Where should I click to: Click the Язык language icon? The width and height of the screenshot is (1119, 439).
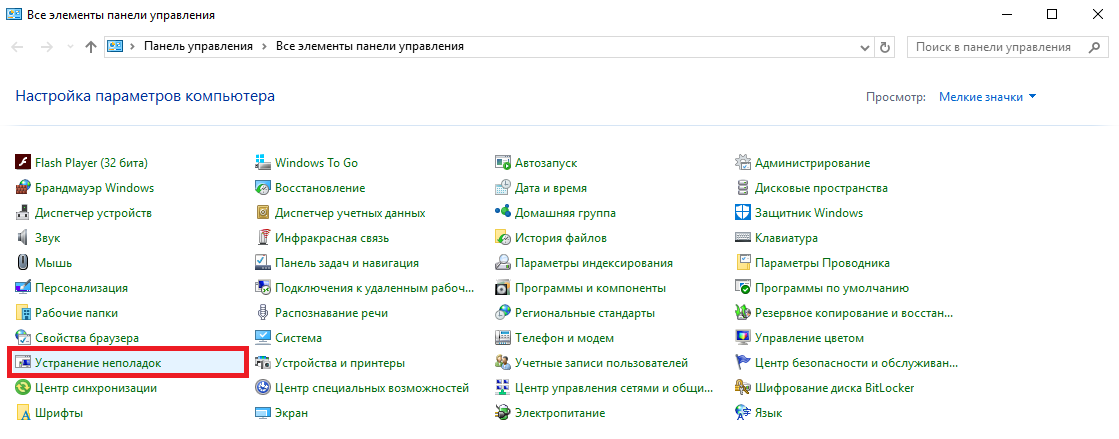tap(743, 413)
